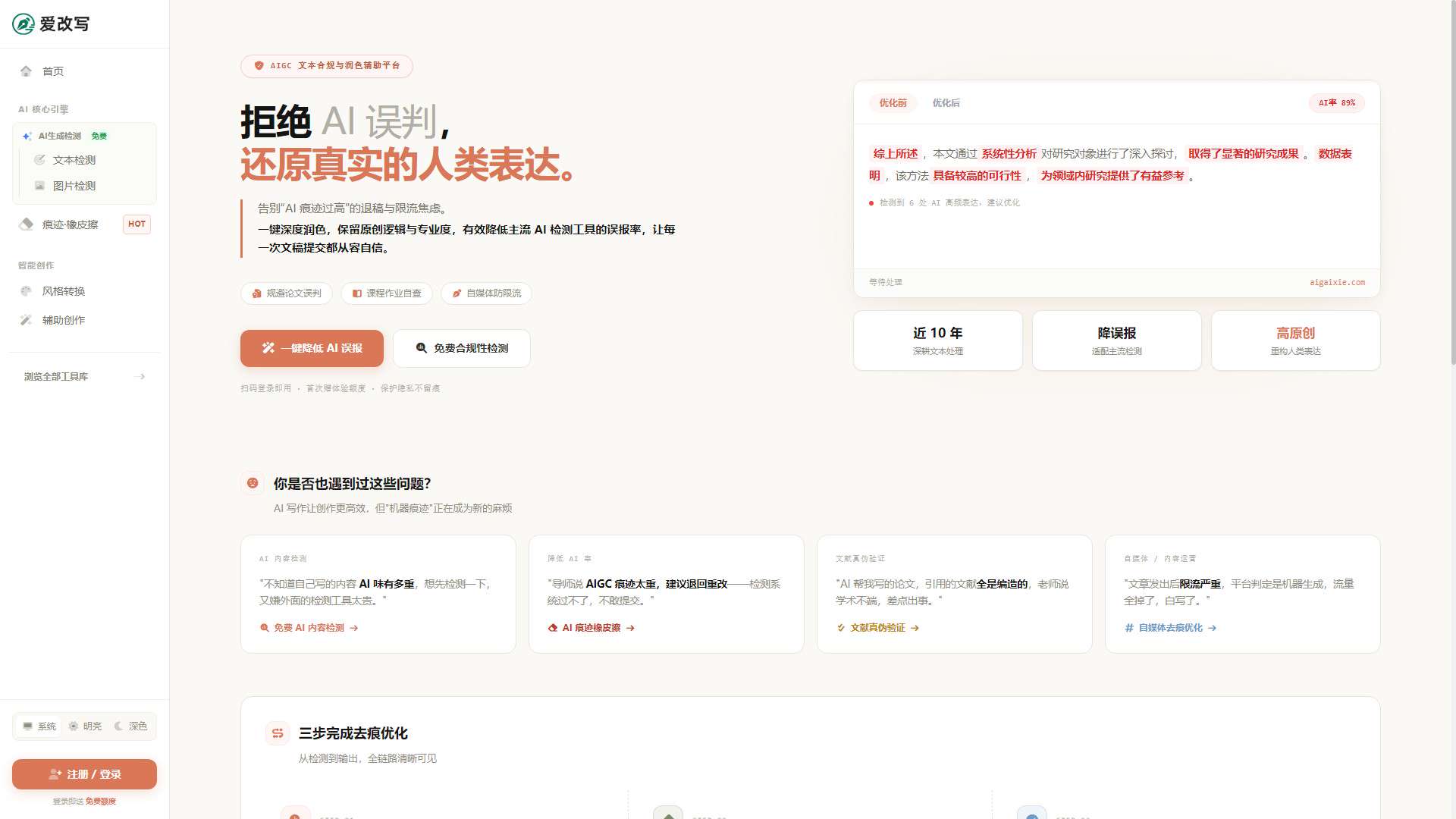Click the 一键降低 AI 误报 button
Viewport: 1456px width, 819px height.
(x=312, y=348)
